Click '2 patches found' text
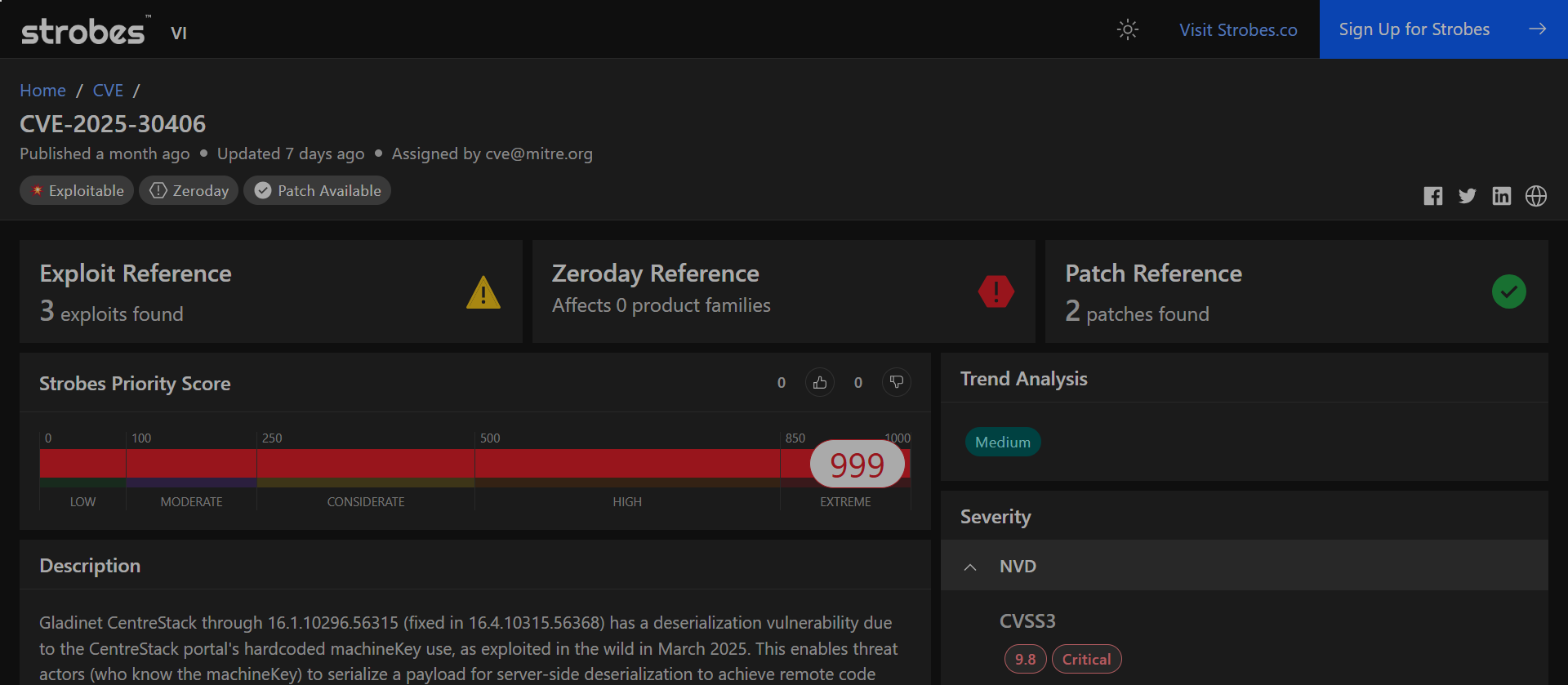Image resolution: width=1568 pixels, height=685 pixels. [x=1137, y=312]
